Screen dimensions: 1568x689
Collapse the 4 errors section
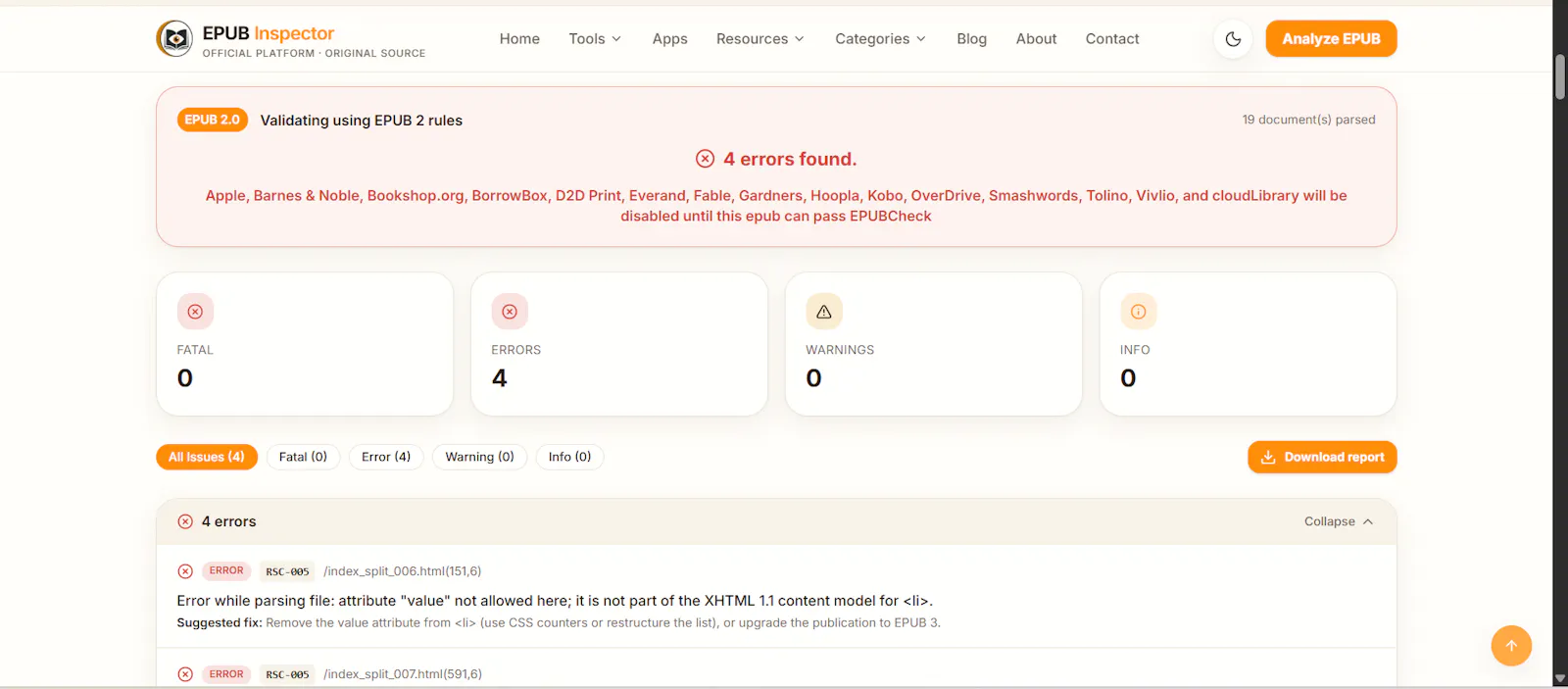coord(1339,521)
